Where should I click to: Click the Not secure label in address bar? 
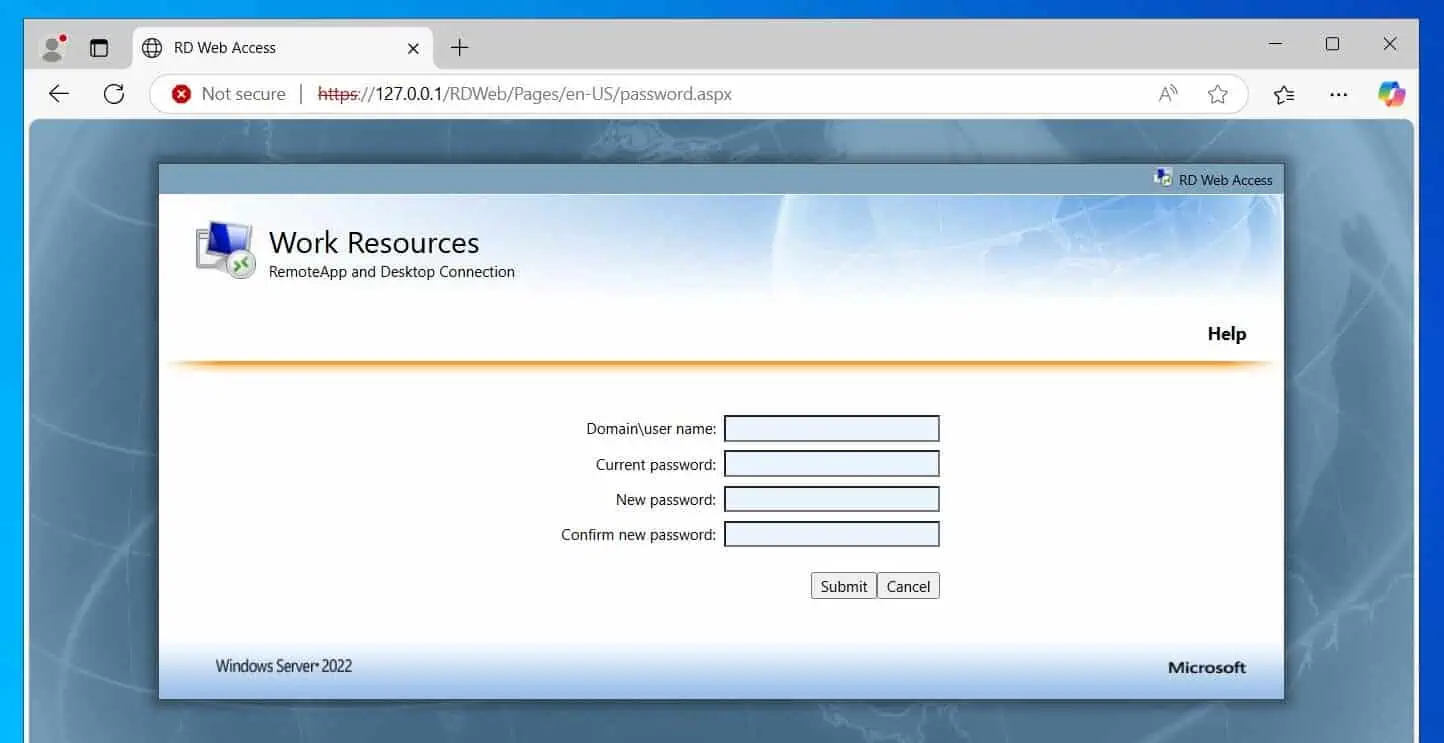243,94
